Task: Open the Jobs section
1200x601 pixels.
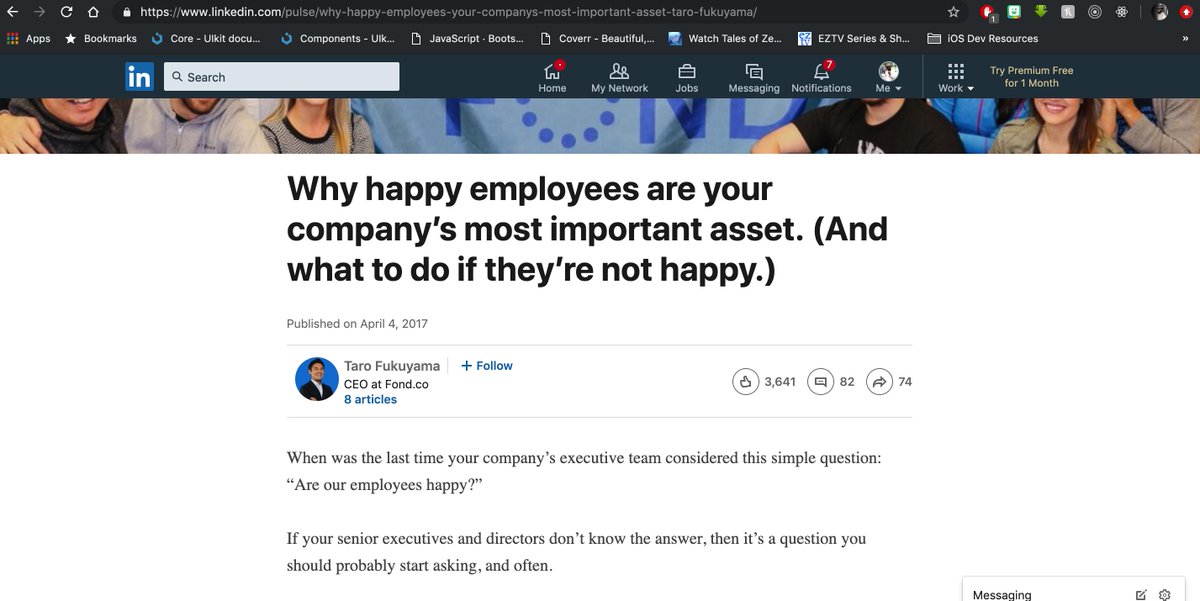Action: click(687, 77)
